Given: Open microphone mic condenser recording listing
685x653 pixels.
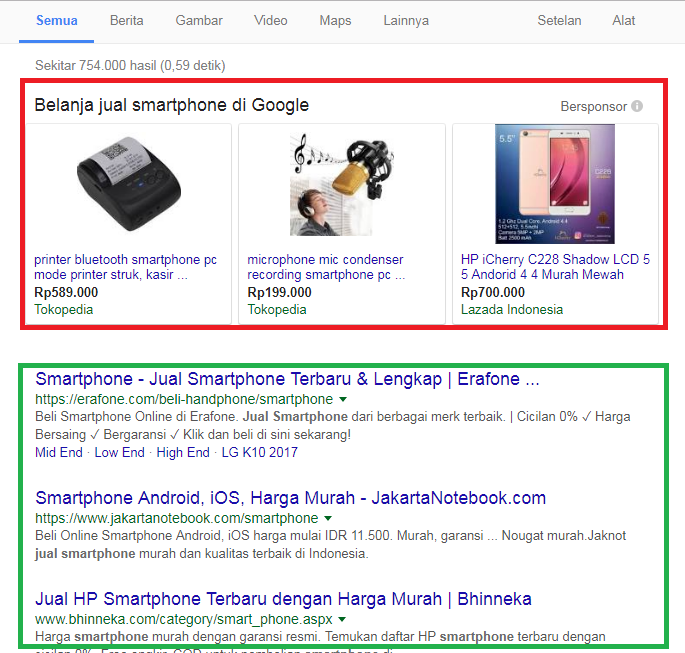Looking at the screenshot, I should 326,267.
